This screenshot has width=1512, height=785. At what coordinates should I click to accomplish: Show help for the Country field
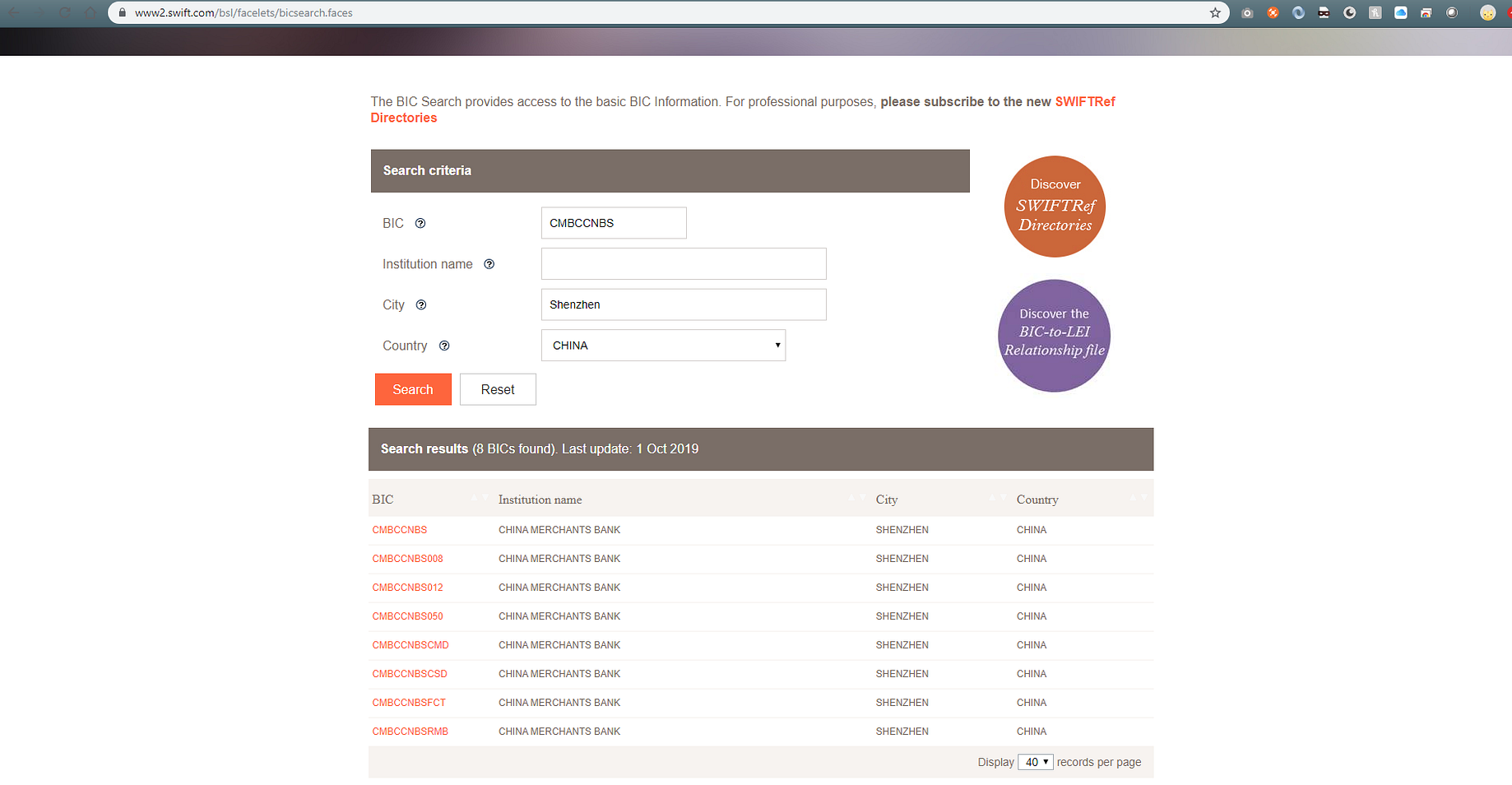click(444, 346)
